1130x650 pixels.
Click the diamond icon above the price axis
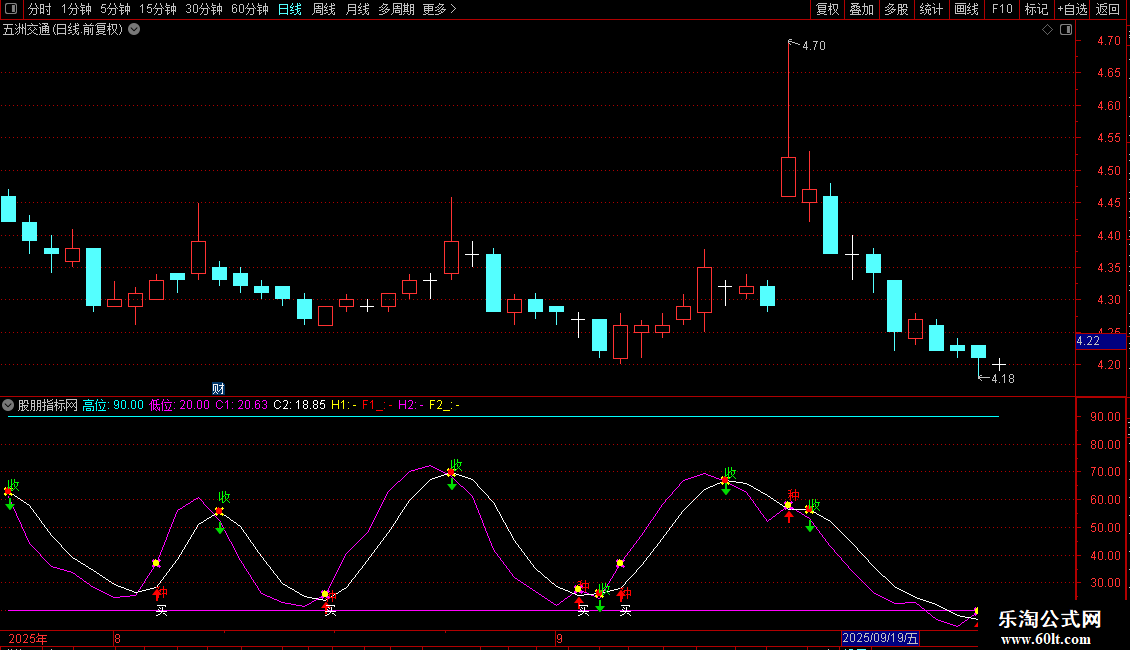(1047, 30)
